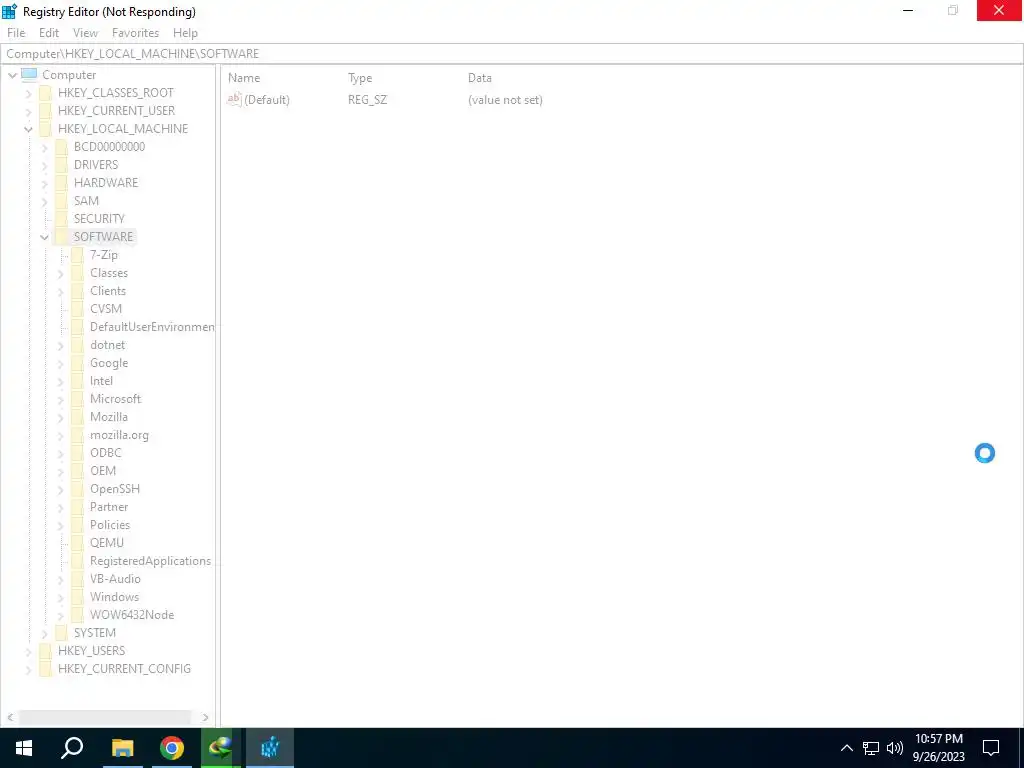Expand the Classes key chevron
The height and width of the screenshot is (768, 1024).
pyautogui.click(x=61, y=273)
